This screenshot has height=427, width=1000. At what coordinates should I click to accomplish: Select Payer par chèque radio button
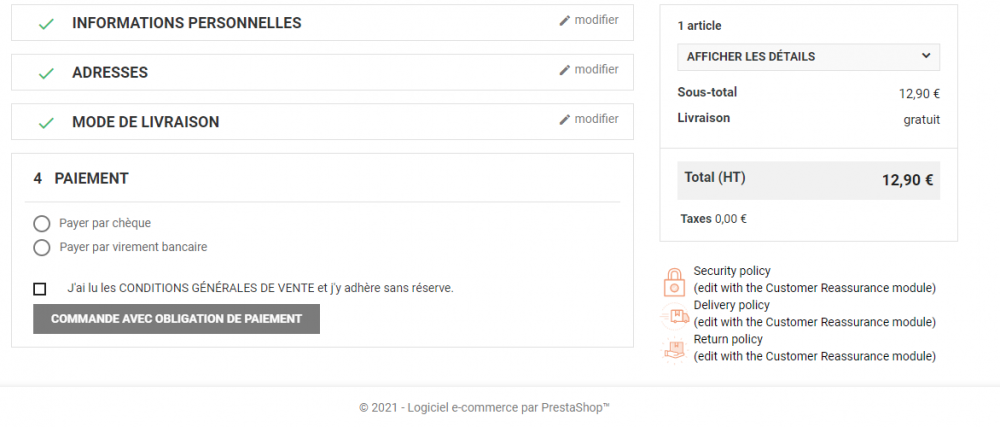[41, 224]
